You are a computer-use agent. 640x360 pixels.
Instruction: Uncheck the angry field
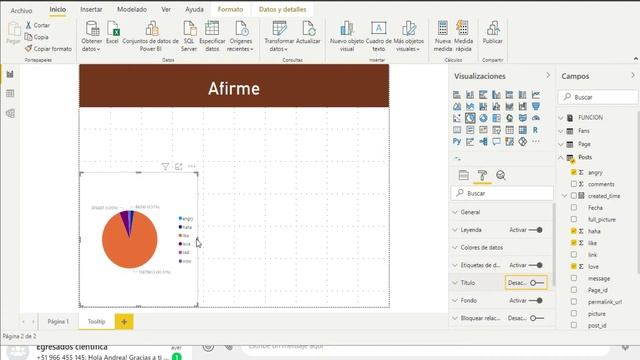[x=573, y=172]
